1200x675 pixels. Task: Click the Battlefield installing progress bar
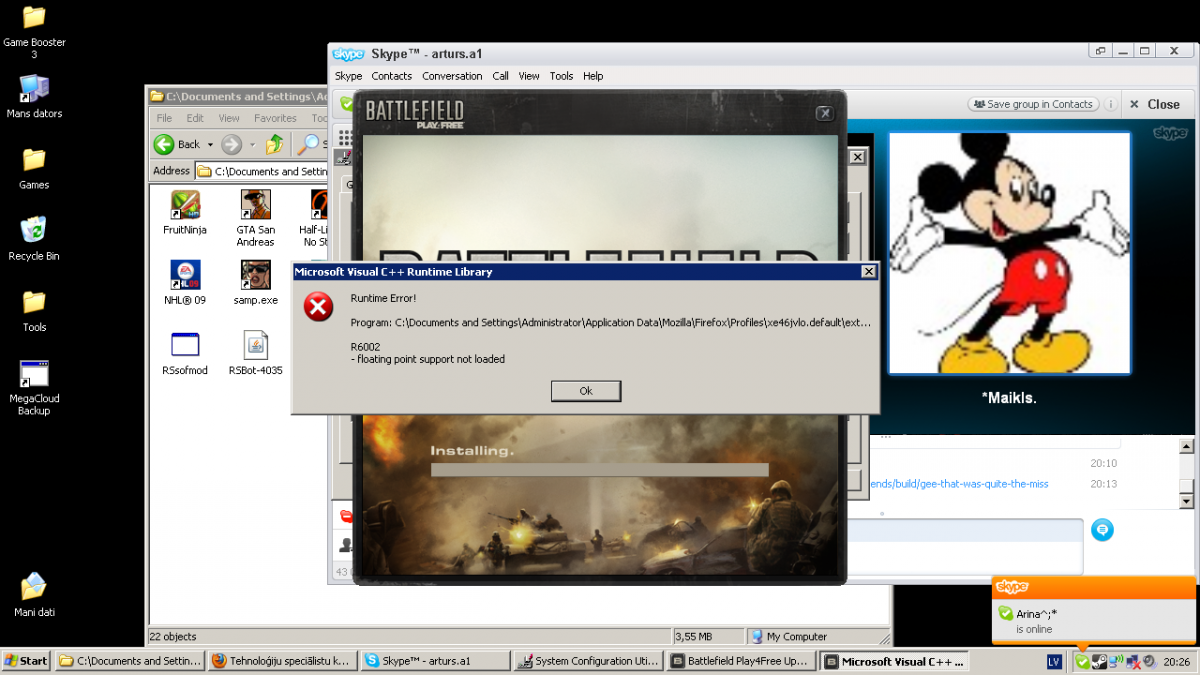(599, 470)
